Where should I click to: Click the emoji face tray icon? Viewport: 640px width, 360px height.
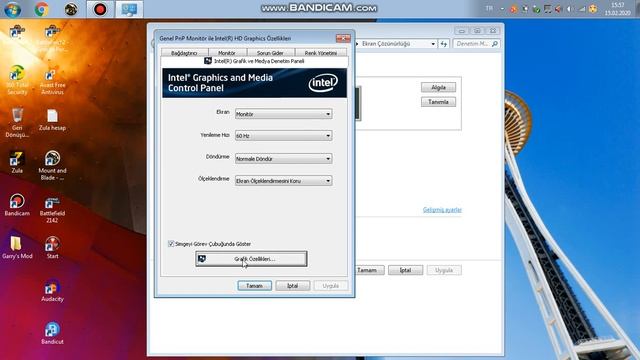(x=593, y=9)
